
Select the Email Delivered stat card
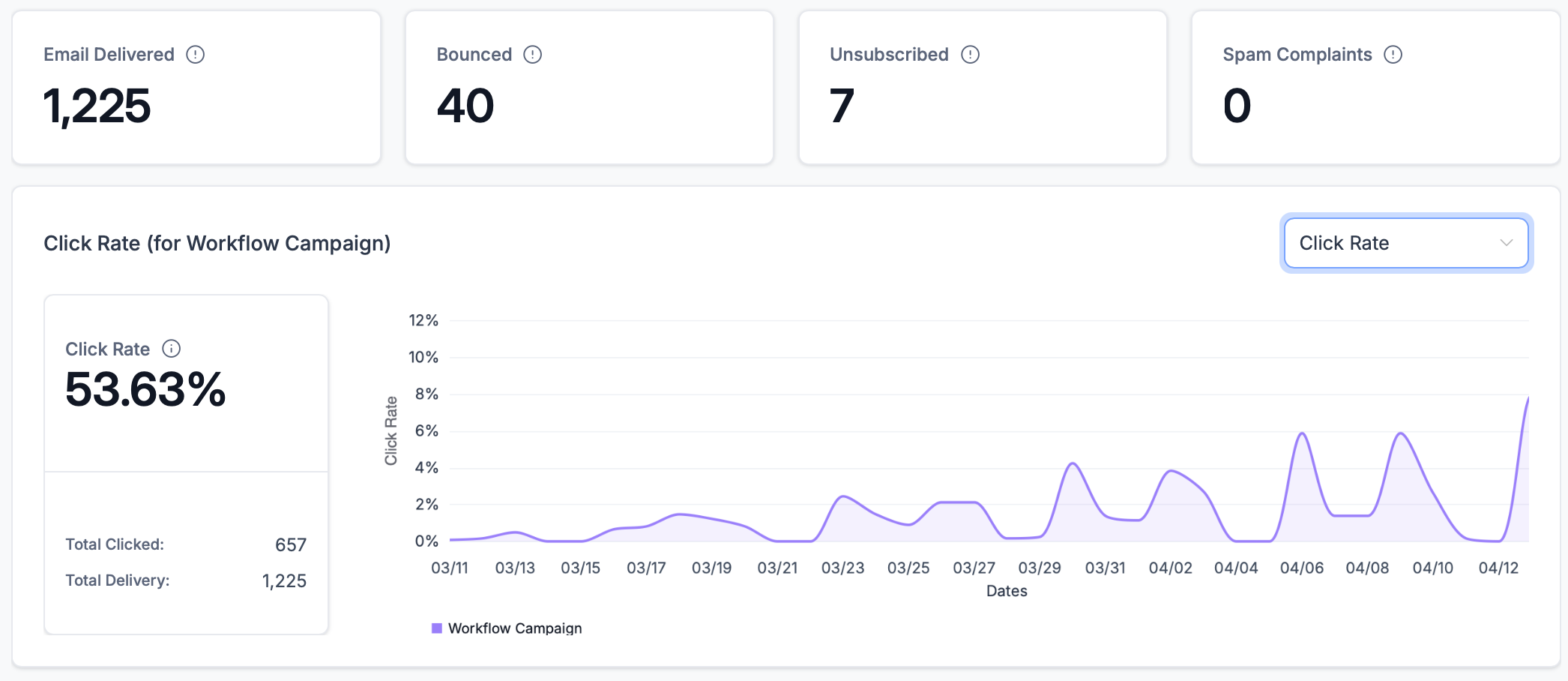(x=196, y=86)
